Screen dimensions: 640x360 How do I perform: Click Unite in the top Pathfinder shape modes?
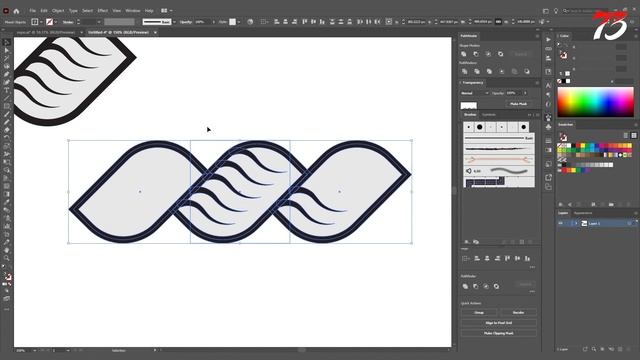(x=464, y=54)
